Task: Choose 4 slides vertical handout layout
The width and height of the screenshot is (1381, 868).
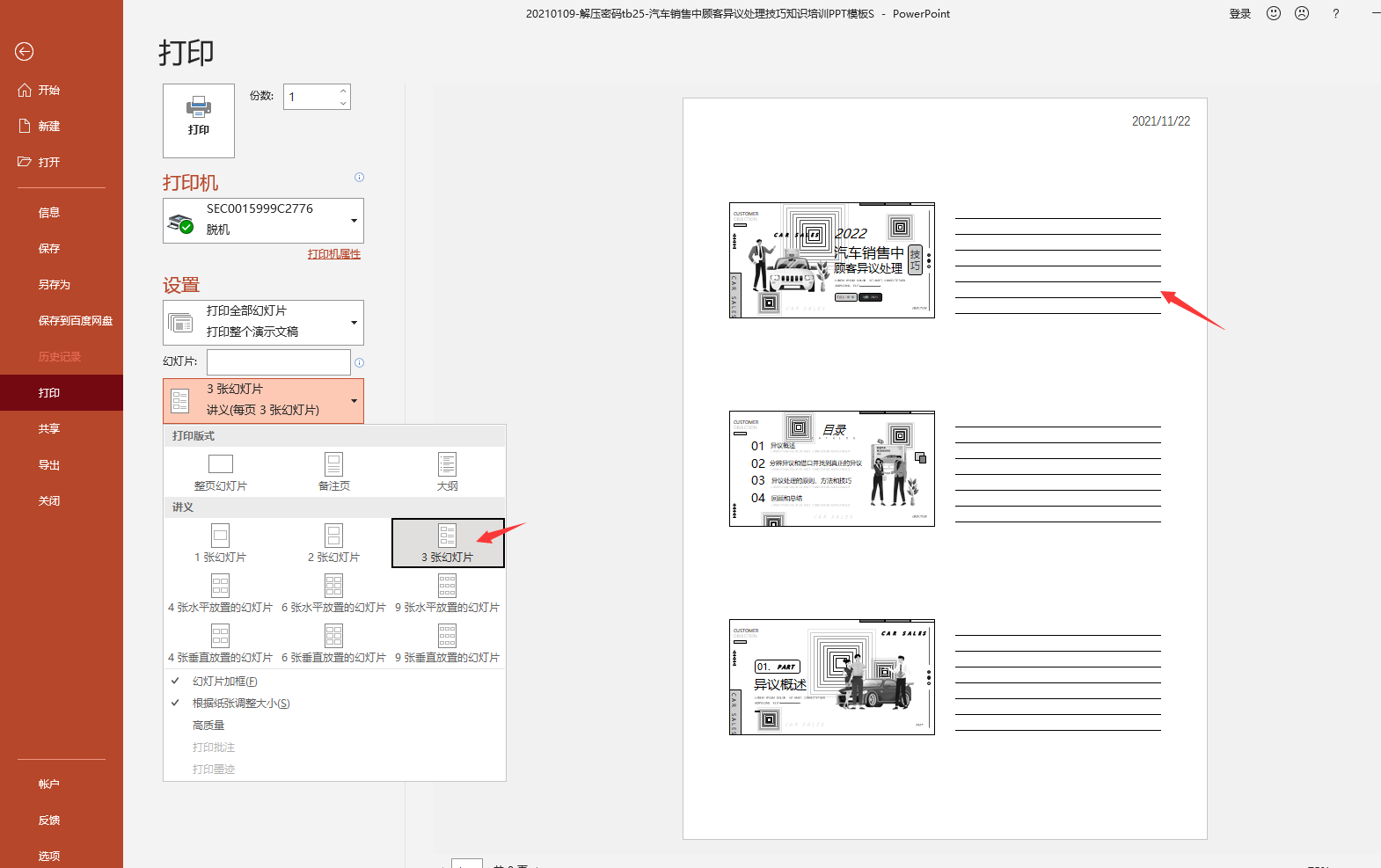Action: [221, 644]
